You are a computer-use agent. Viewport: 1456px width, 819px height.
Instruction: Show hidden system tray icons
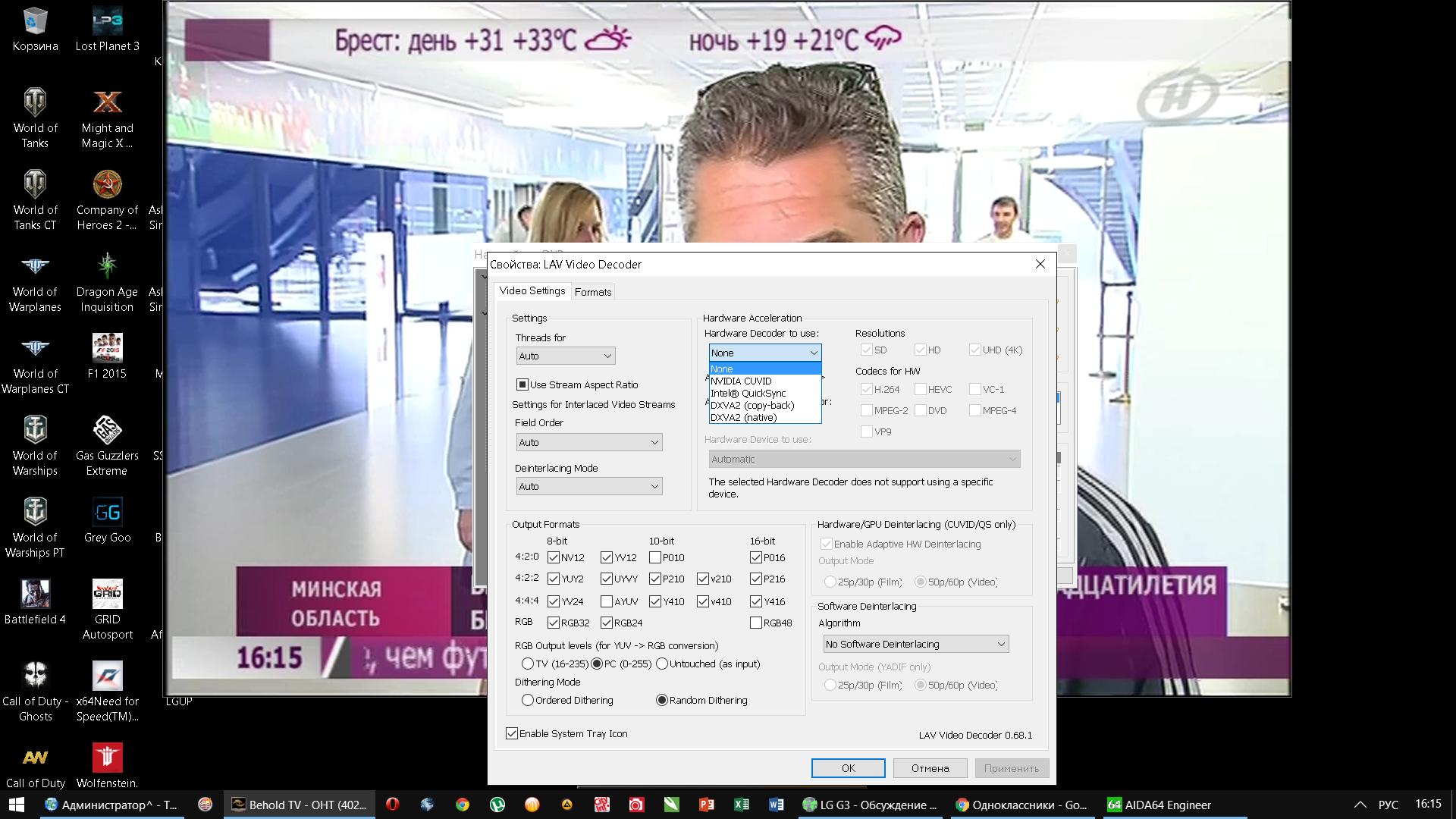(x=1360, y=805)
